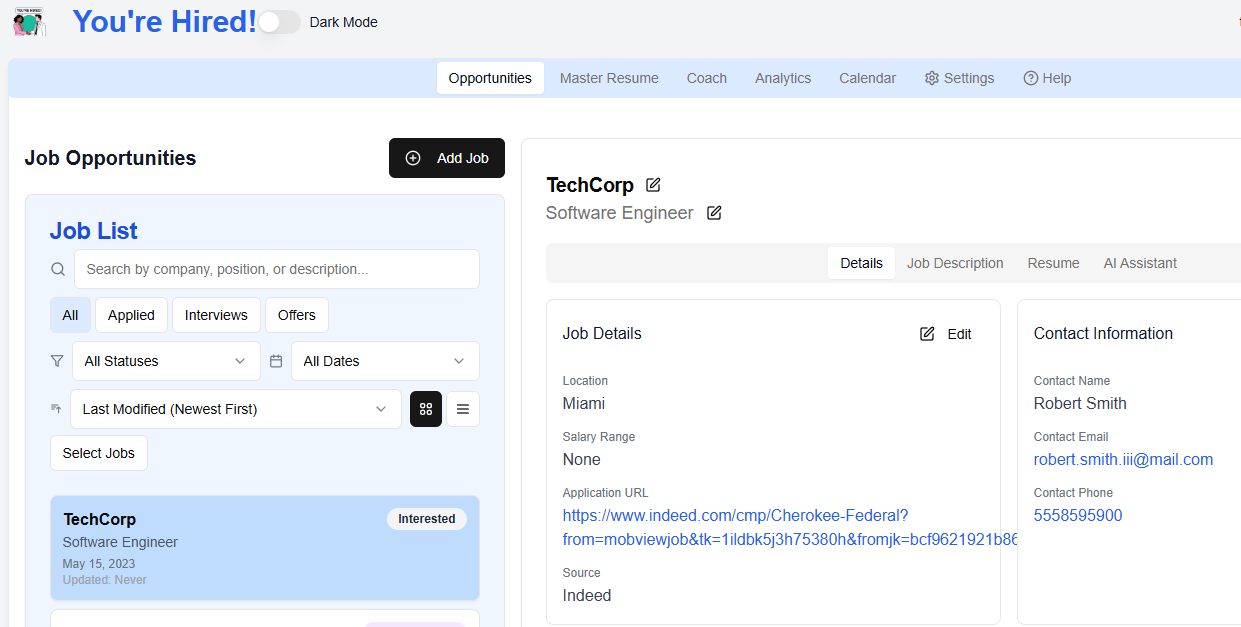1241x627 pixels.
Task: Toggle the Dark Mode switch
Action: [279, 22]
